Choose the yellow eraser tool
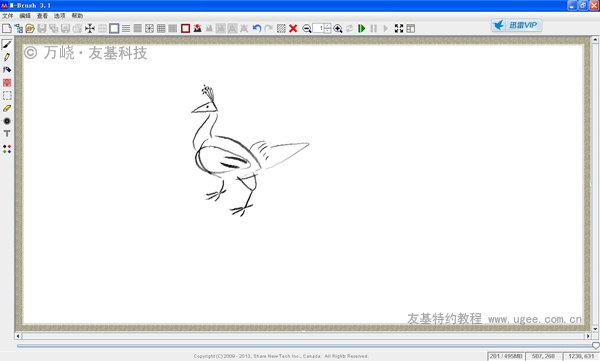Viewport: 600px width, 361px height. click(x=7, y=108)
